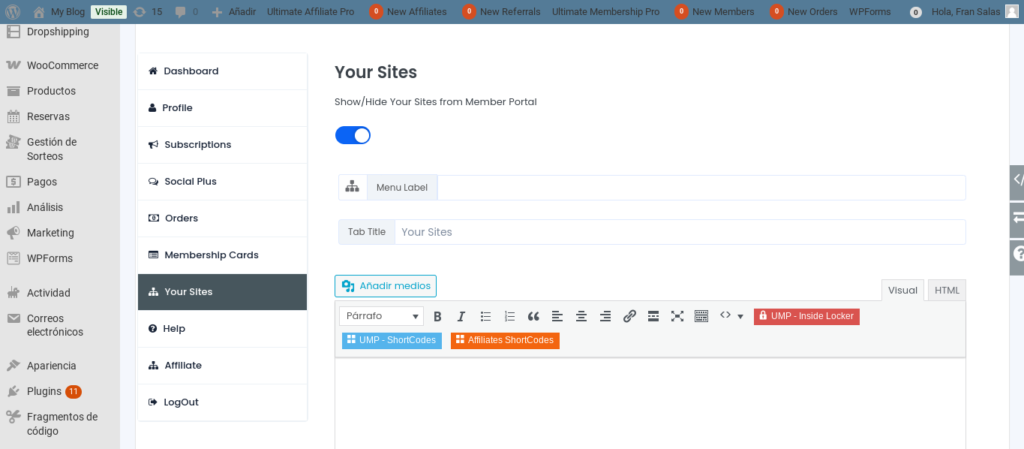The image size is (1024, 449).
Task: Open the Párrafo format dropdown
Action: 381,316
